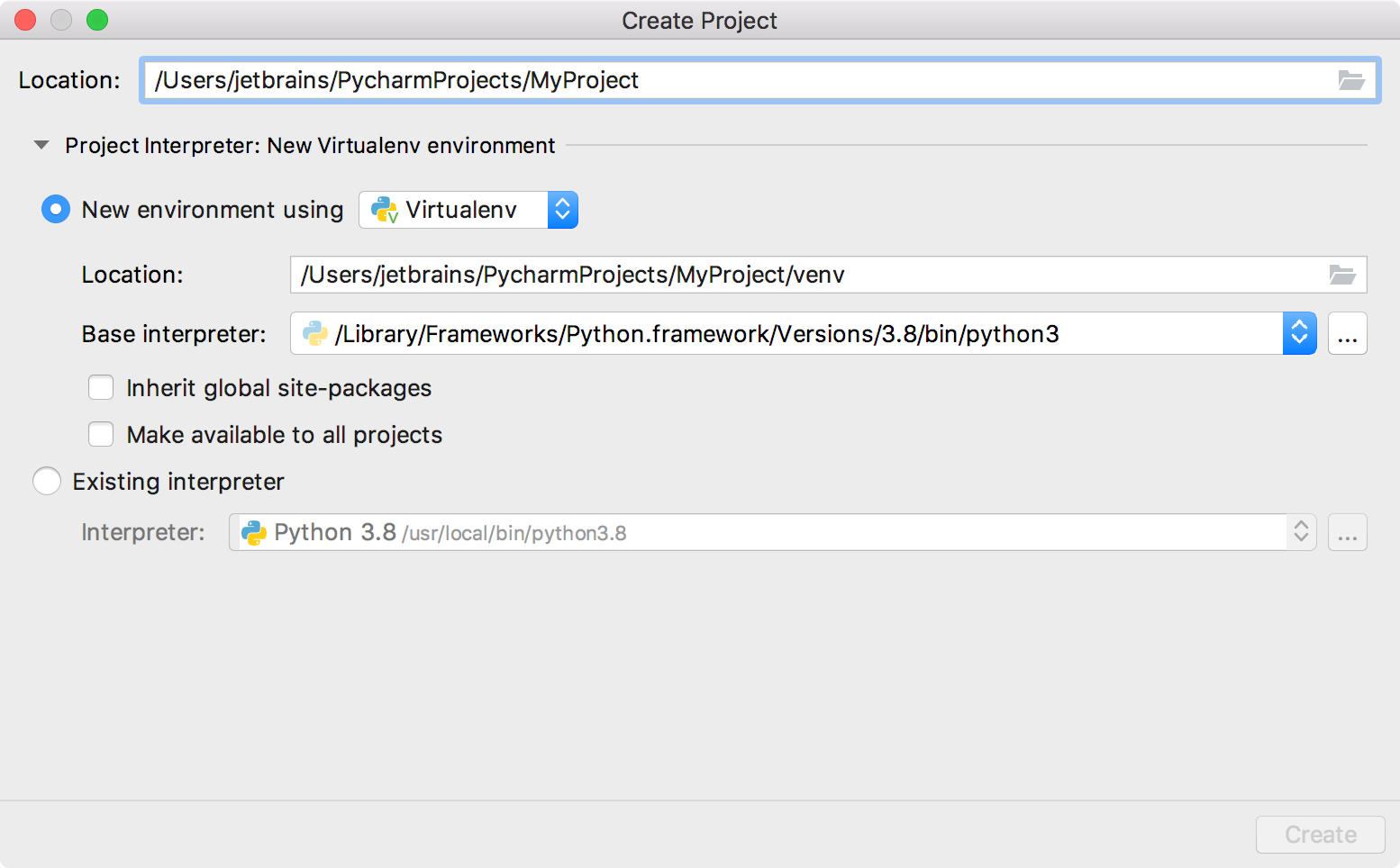Viewport: 1400px width, 868px height.
Task: Select the New environment using radio button
Action: (x=56, y=210)
